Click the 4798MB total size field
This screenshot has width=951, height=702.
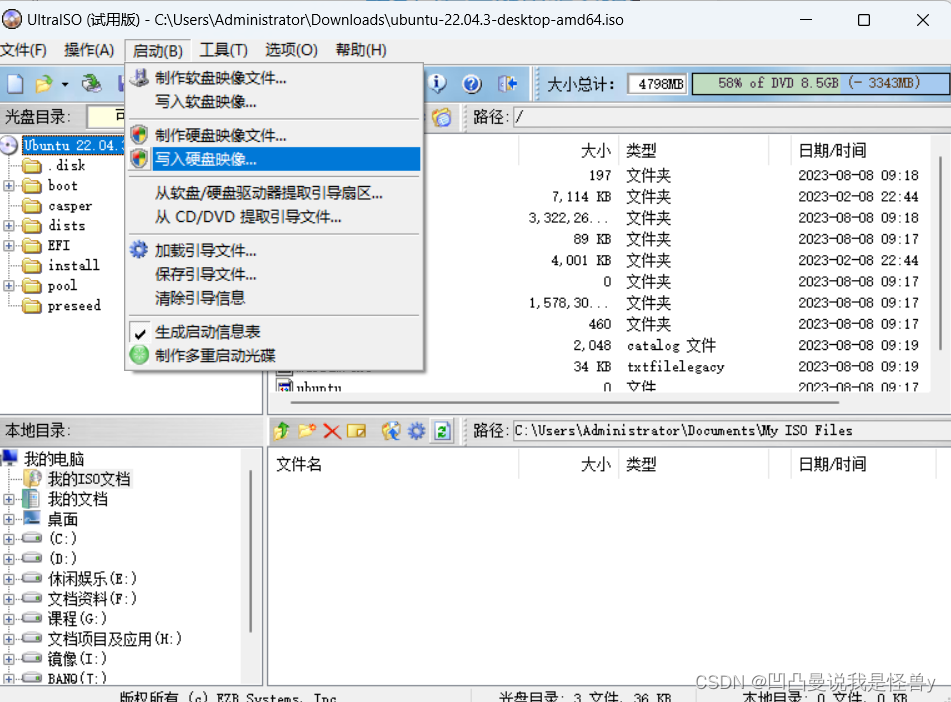657,84
